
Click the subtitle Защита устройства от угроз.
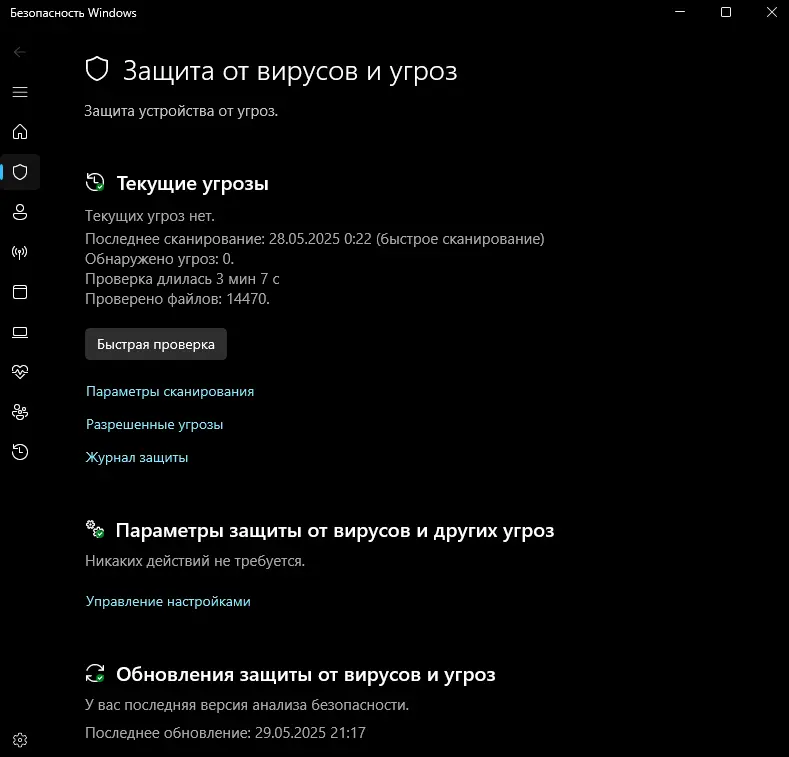pos(181,111)
